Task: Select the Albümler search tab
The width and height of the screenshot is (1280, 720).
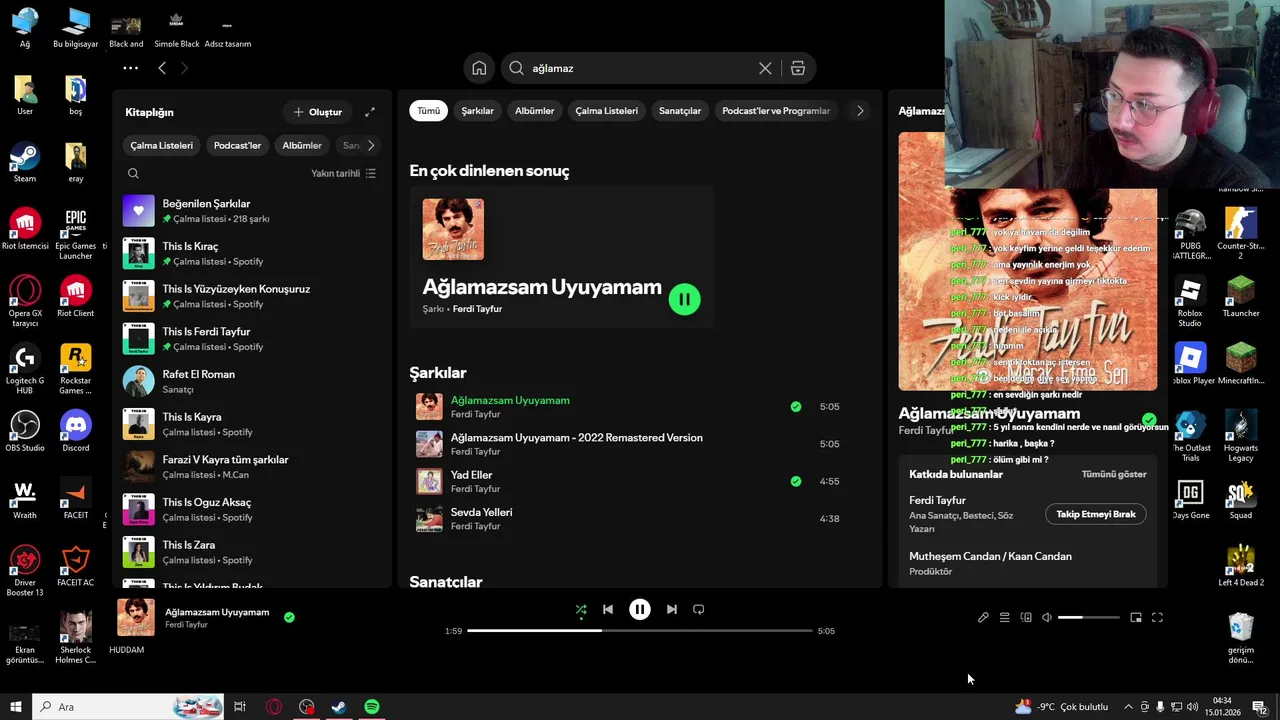Action: (534, 111)
